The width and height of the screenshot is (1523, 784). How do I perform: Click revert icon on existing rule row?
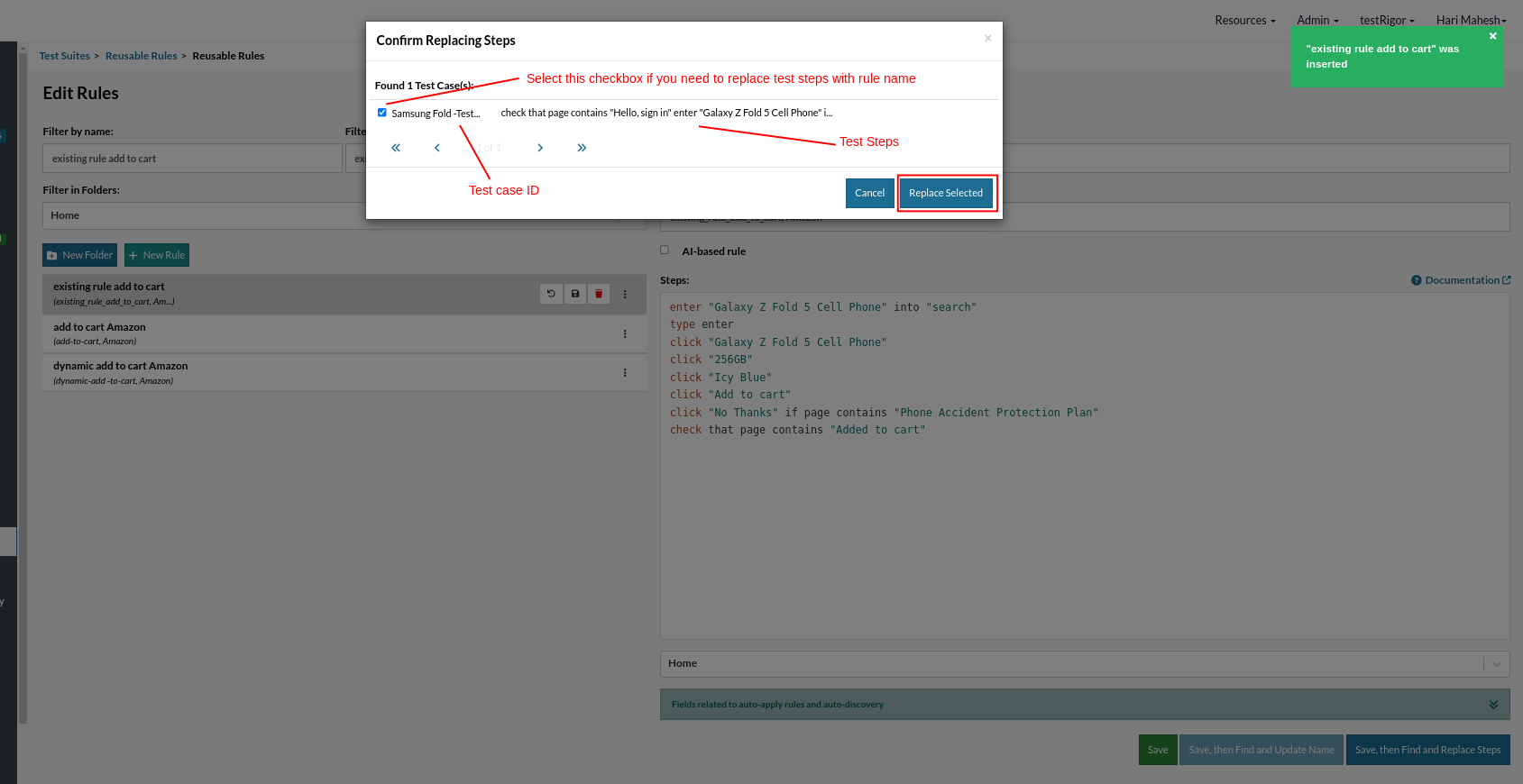(551, 294)
